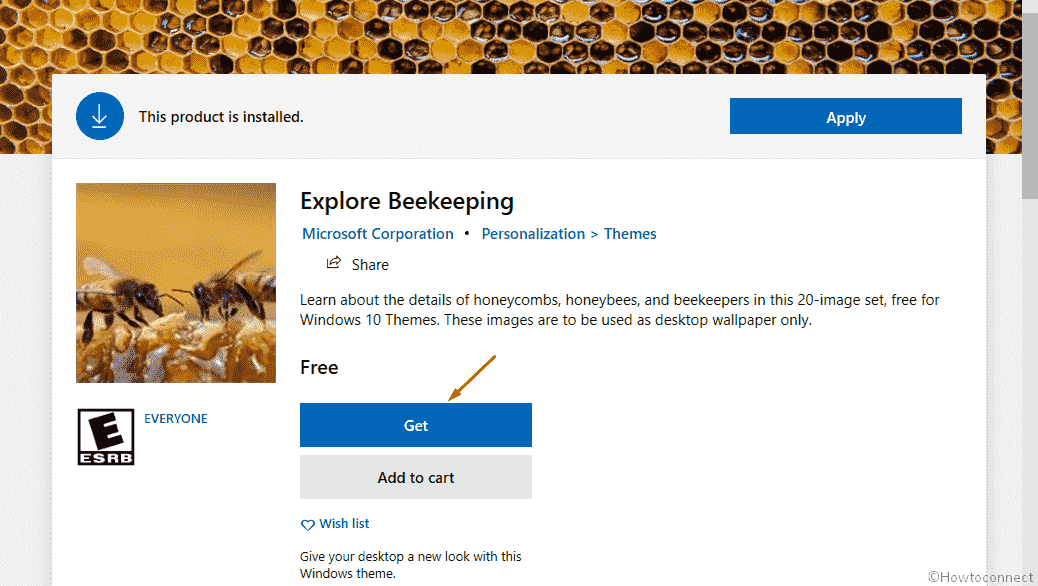Image resolution: width=1038 pixels, height=586 pixels.
Task: Open the EVERYONE rating link
Action: [175, 418]
